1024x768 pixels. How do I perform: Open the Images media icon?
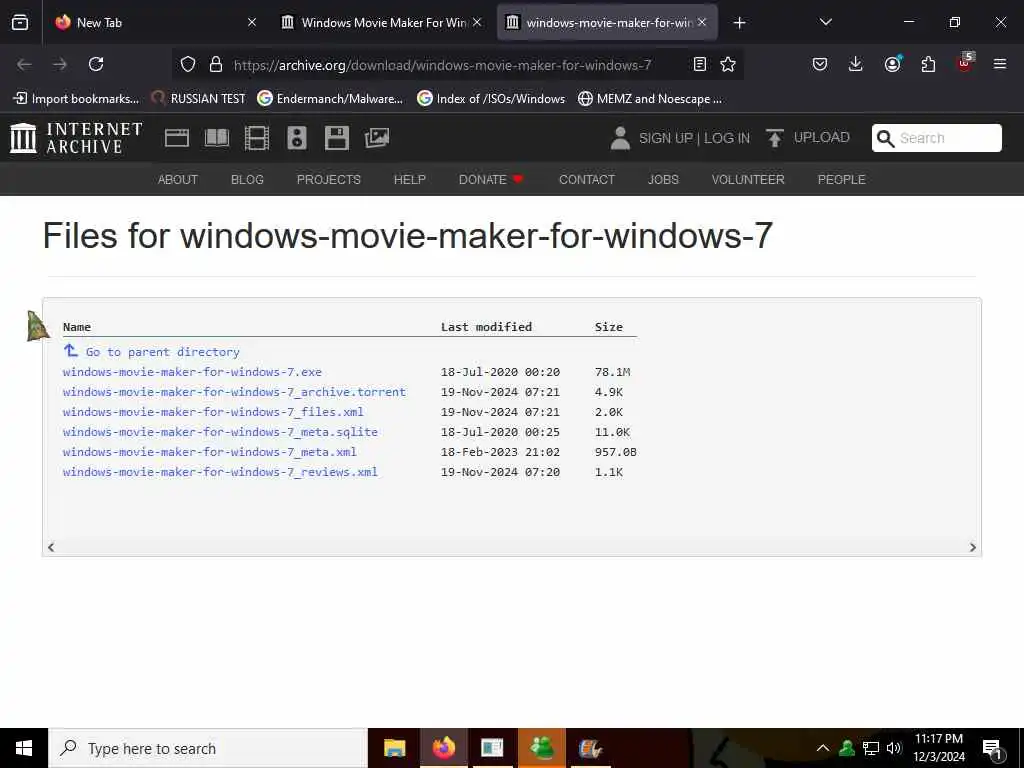point(377,138)
